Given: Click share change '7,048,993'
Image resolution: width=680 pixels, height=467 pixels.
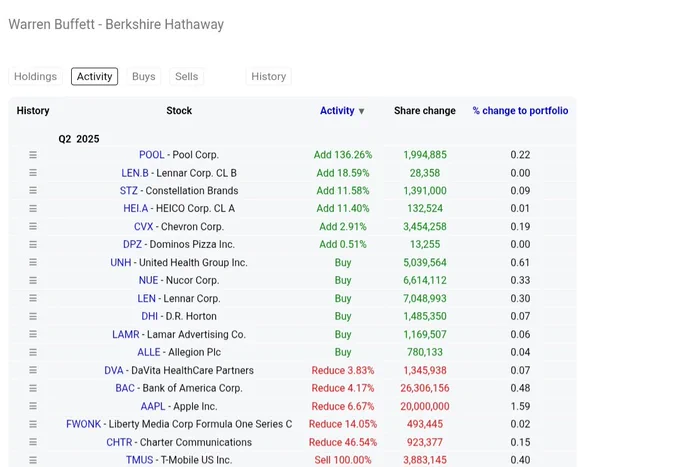Looking at the screenshot, I should (425, 298).
